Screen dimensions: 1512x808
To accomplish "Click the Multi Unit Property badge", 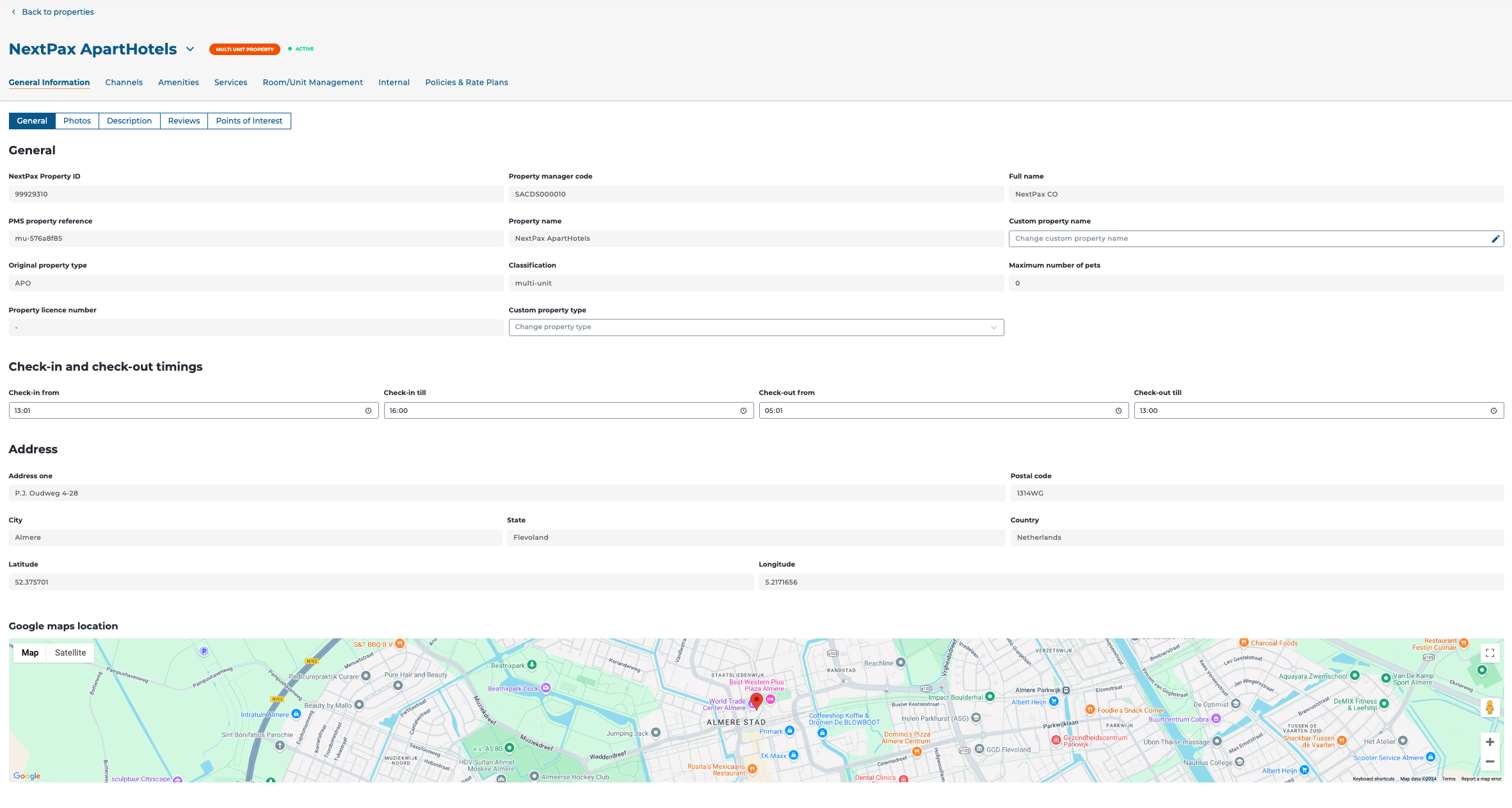I will pos(245,49).
